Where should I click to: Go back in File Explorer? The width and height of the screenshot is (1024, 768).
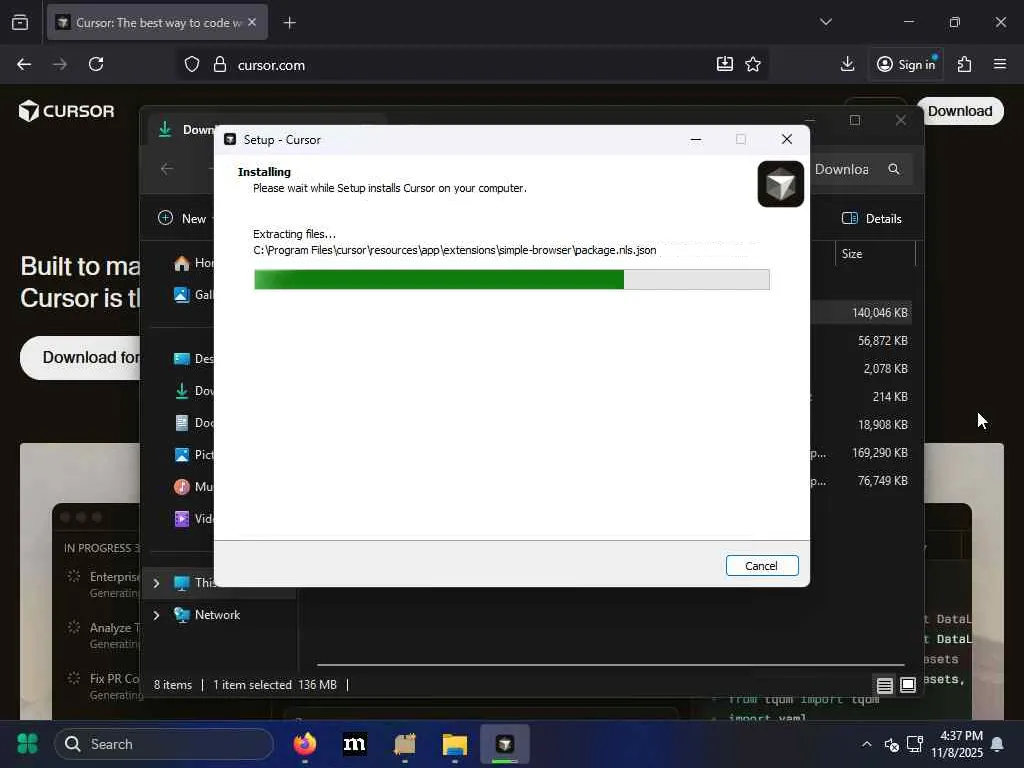(x=167, y=168)
